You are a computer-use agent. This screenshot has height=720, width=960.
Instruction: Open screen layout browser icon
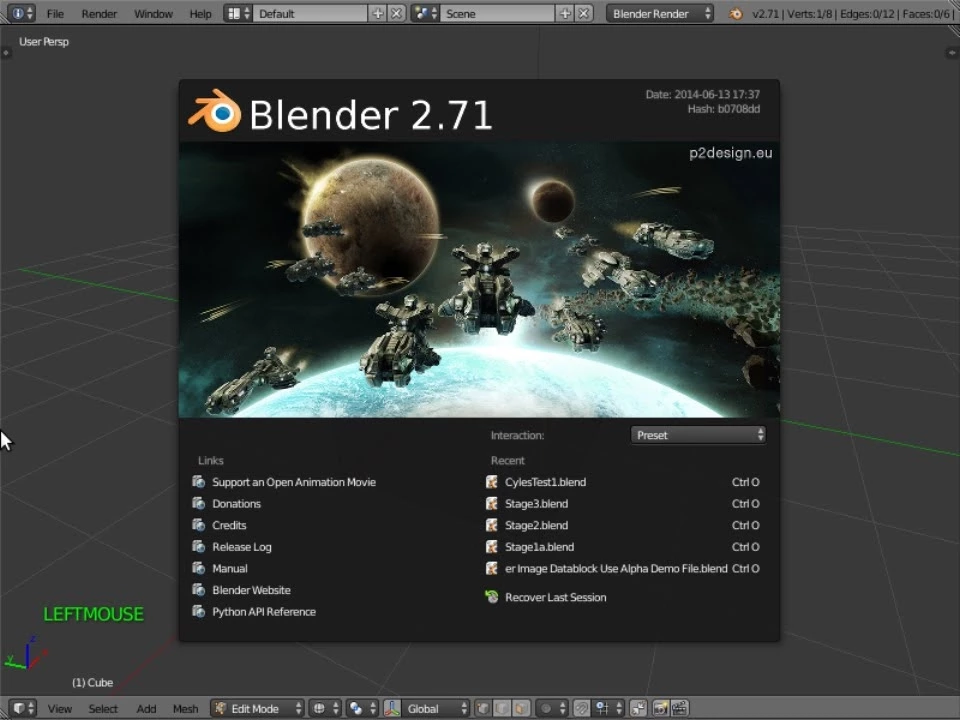tap(238, 13)
